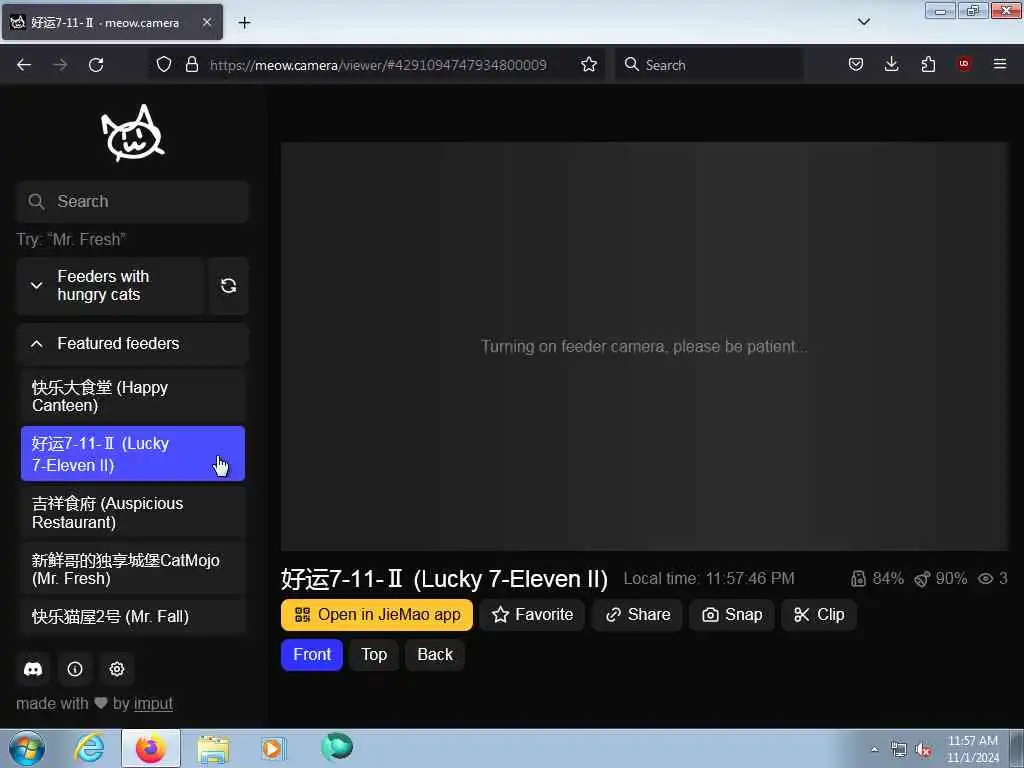Click the uBlock Origin toolbar icon
The image size is (1024, 768).
(964, 64)
